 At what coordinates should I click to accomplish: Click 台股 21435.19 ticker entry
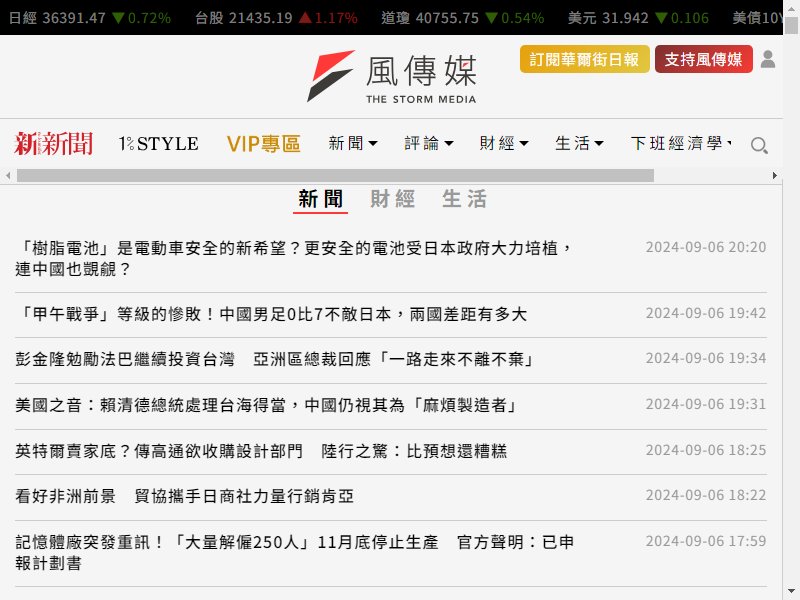click(x=276, y=18)
